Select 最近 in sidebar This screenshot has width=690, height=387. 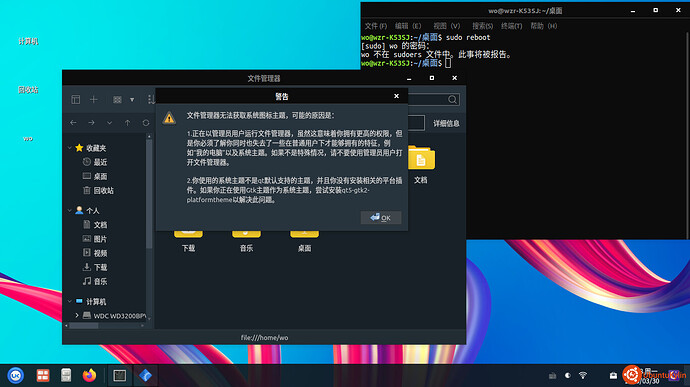100,162
